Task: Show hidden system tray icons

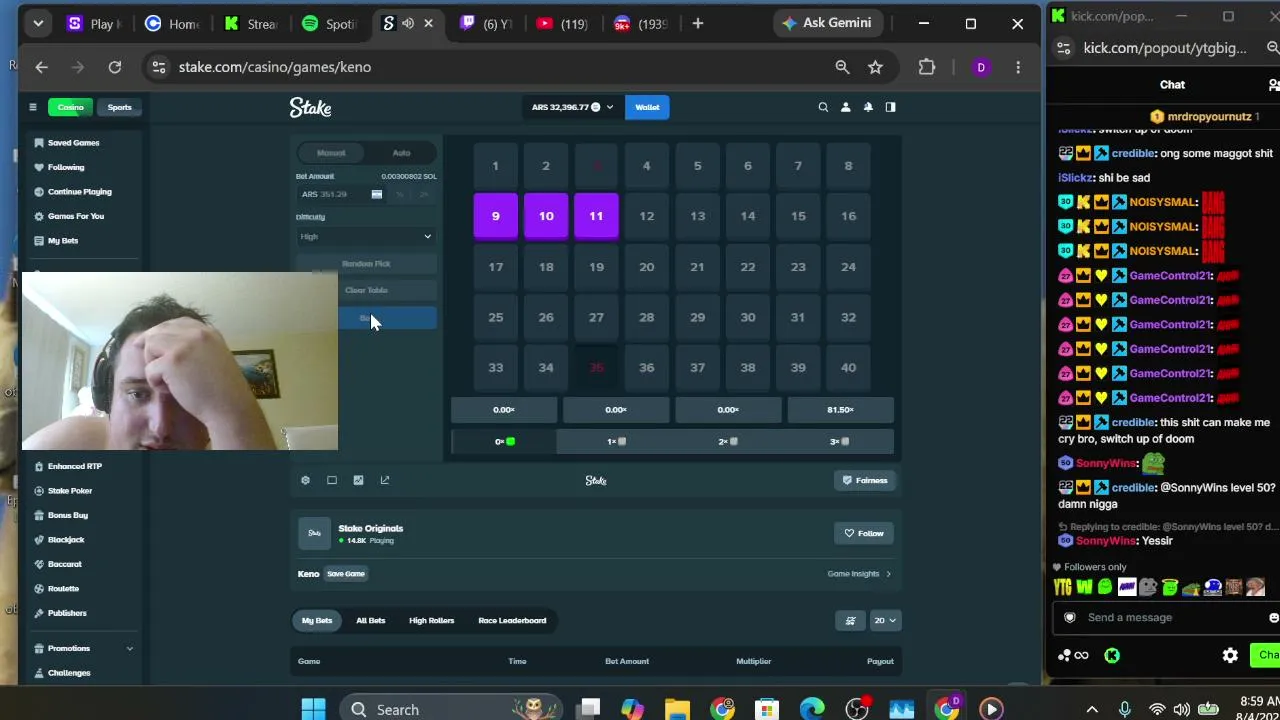Action: (1092, 709)
